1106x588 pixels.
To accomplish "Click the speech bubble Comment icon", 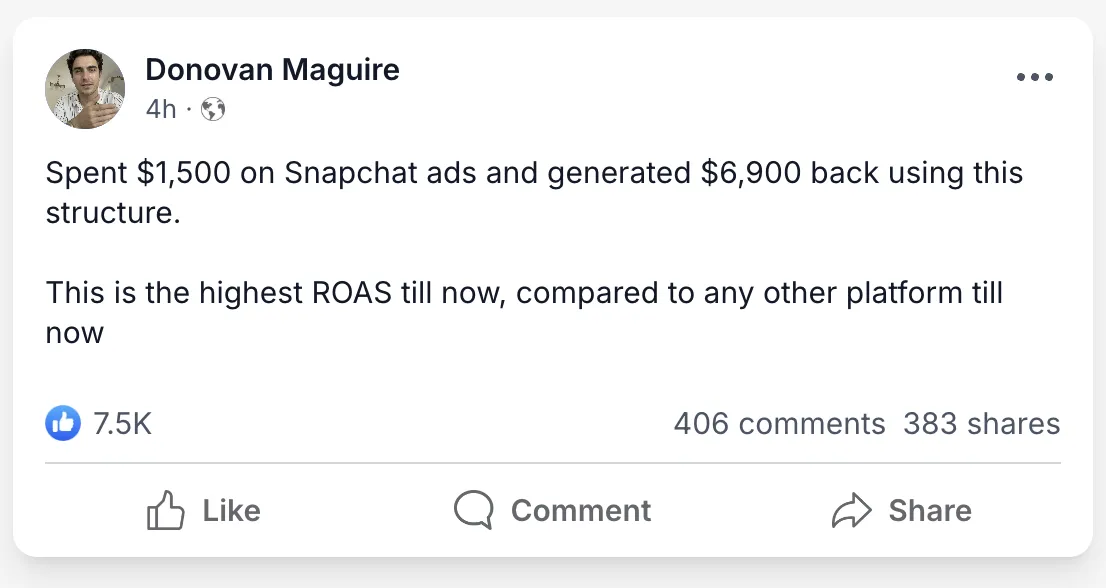I will point(473,511).
